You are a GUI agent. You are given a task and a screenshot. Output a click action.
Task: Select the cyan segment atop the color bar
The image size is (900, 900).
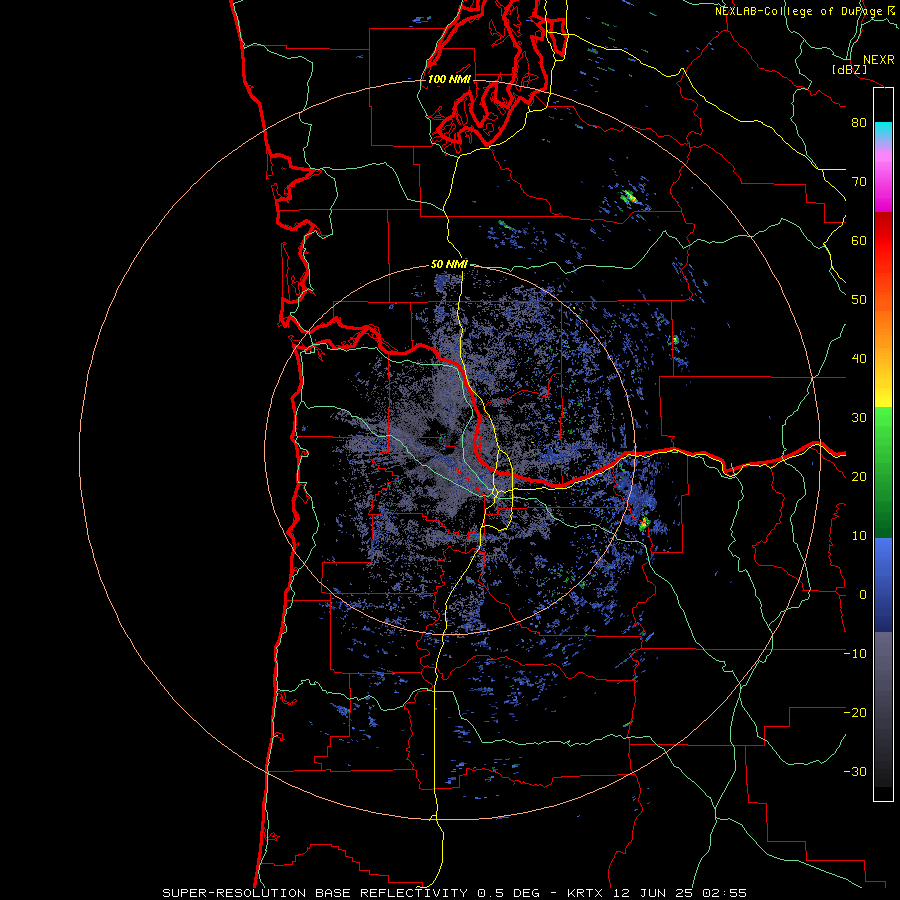[883, 131]
